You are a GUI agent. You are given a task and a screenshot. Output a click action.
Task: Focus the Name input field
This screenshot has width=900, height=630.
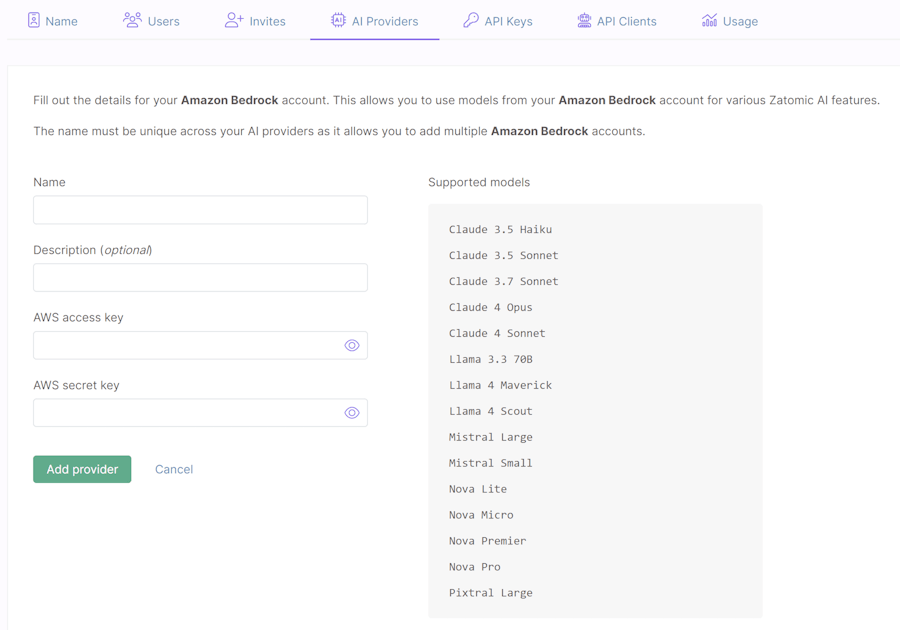click(200, 210)
